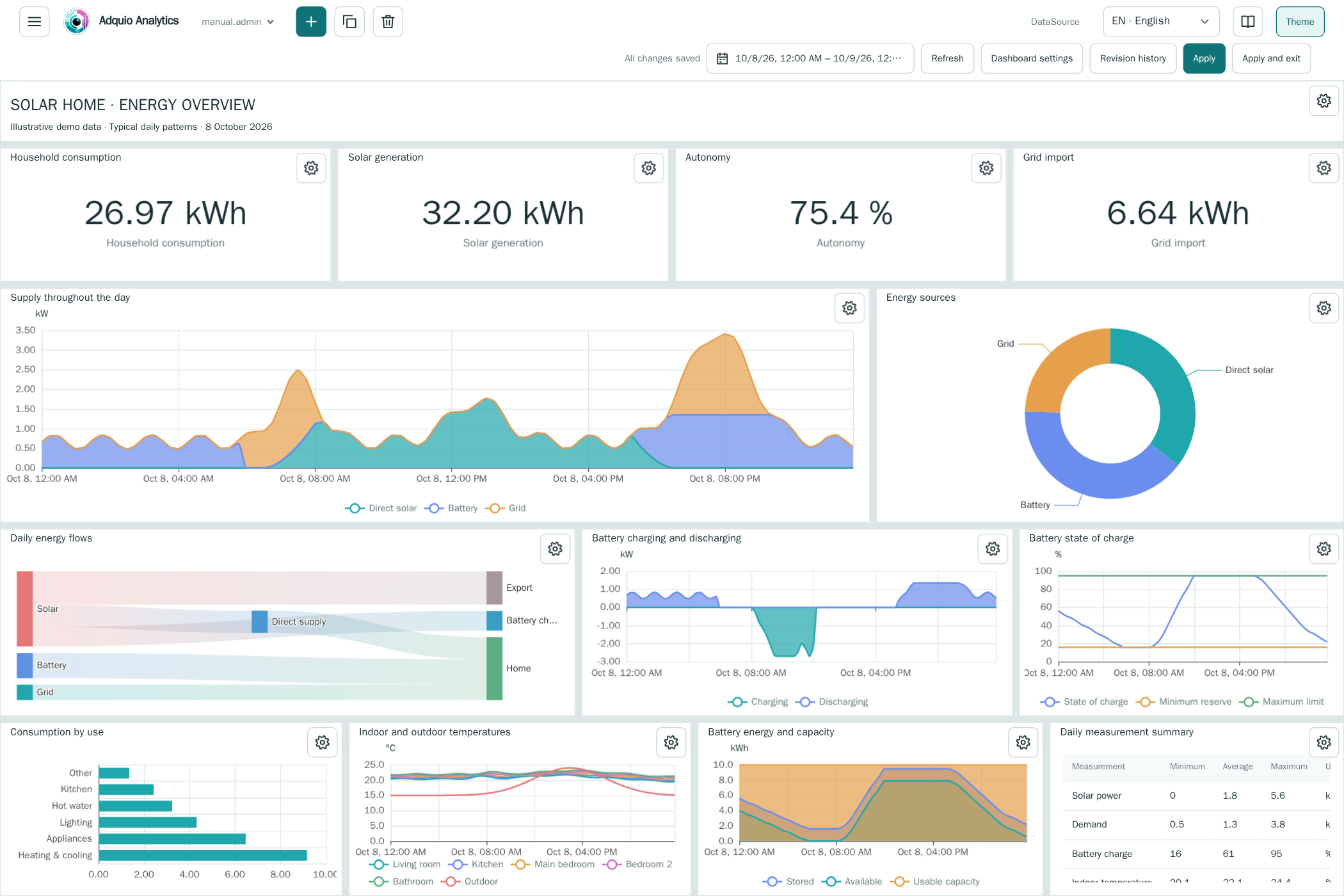This screenshot has width=1344, height=896.
Task: Expand the manual.admin user dropdown
Action: [x=237, y=22]
